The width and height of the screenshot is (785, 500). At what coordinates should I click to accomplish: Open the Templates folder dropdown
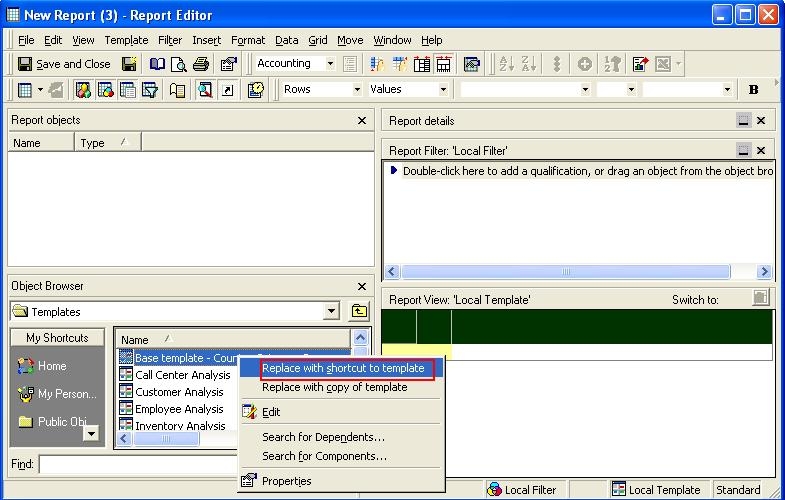point(332,312)
